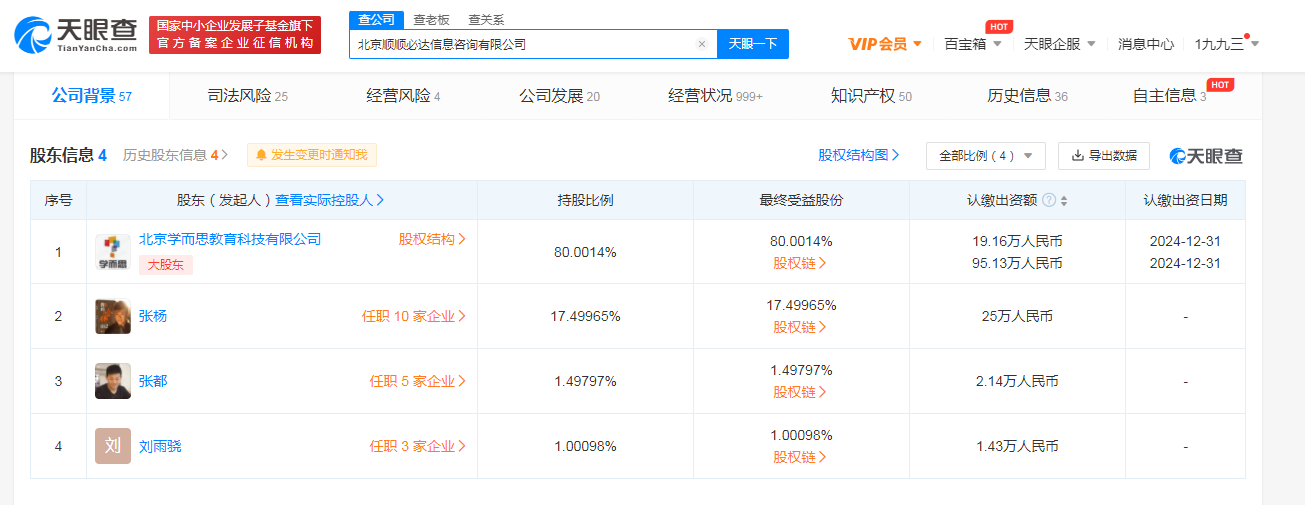Click 查看实际控股人 link in table header
This screenshot has height=505, width=1305.
[x=330, y=200]
